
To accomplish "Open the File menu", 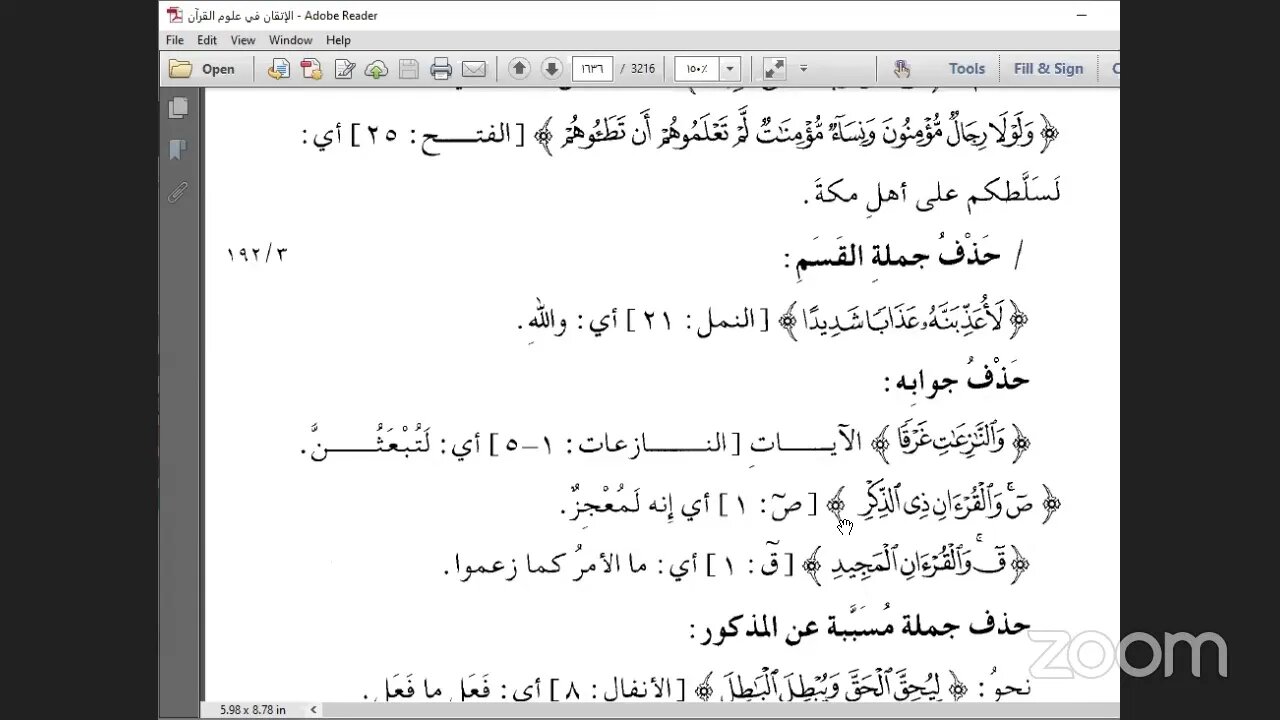I will click(175, 40).
